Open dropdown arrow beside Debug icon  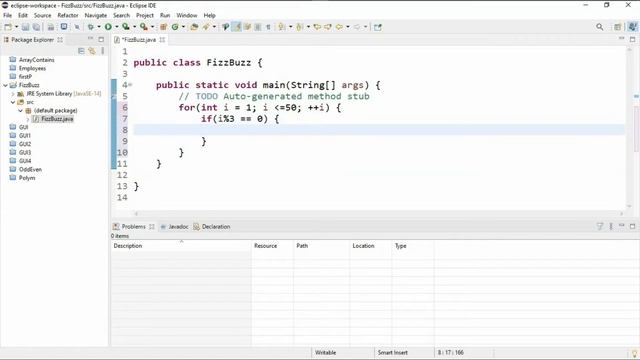[99, 27]
